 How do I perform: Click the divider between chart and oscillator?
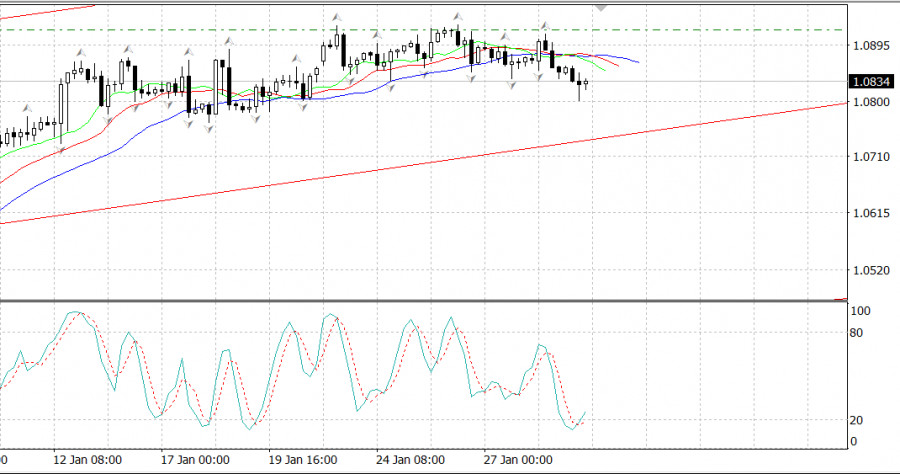tap(420, 300)
